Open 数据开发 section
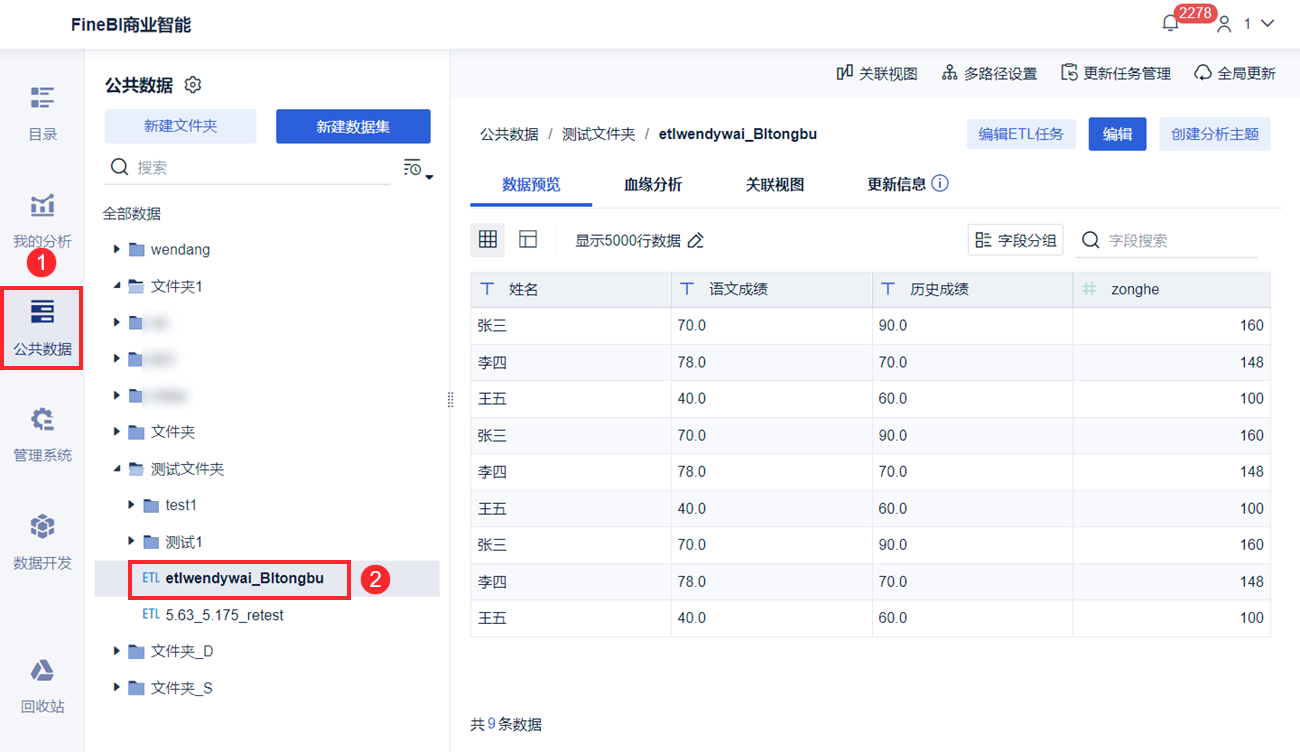 pos(42,543)
